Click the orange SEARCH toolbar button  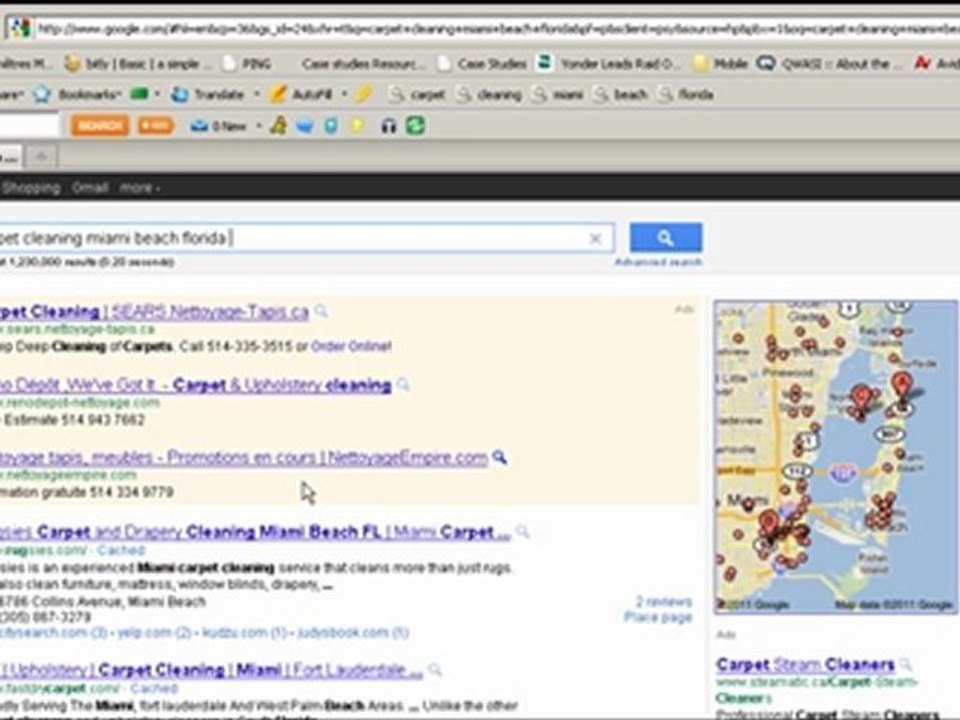pyautogui.click(x=100, y=126)
